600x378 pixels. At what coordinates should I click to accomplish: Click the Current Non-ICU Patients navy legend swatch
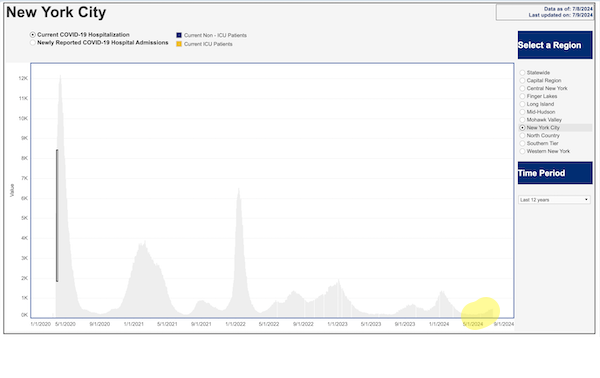pos(179,35)
